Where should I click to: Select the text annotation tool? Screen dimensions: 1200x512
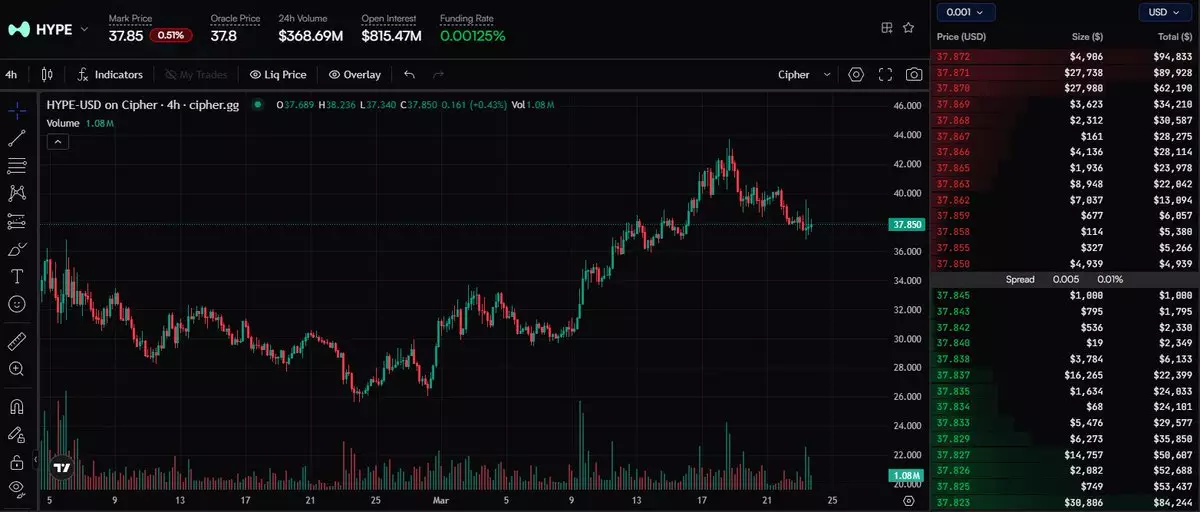click(16, 276)
